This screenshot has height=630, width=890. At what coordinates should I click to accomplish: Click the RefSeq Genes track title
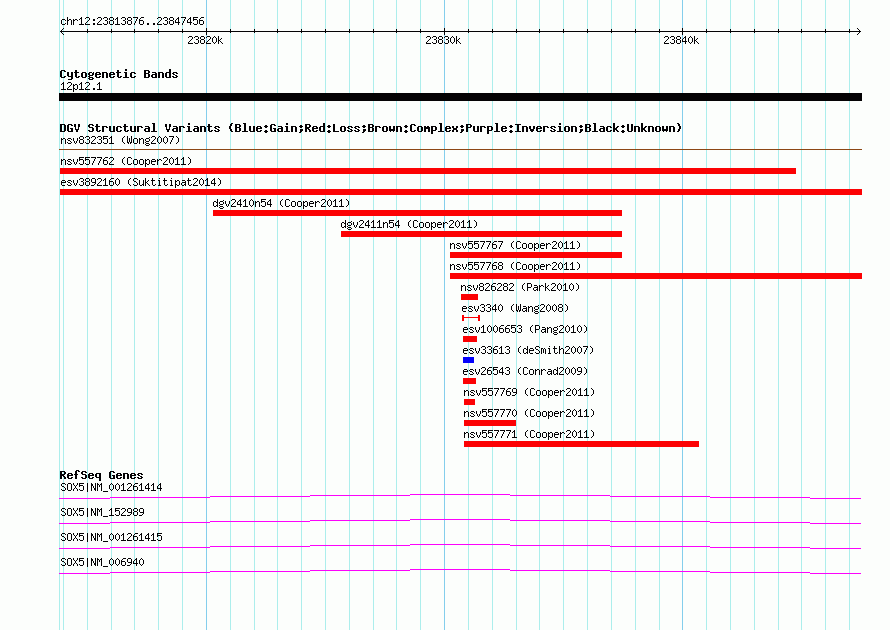tap(101, 474)
